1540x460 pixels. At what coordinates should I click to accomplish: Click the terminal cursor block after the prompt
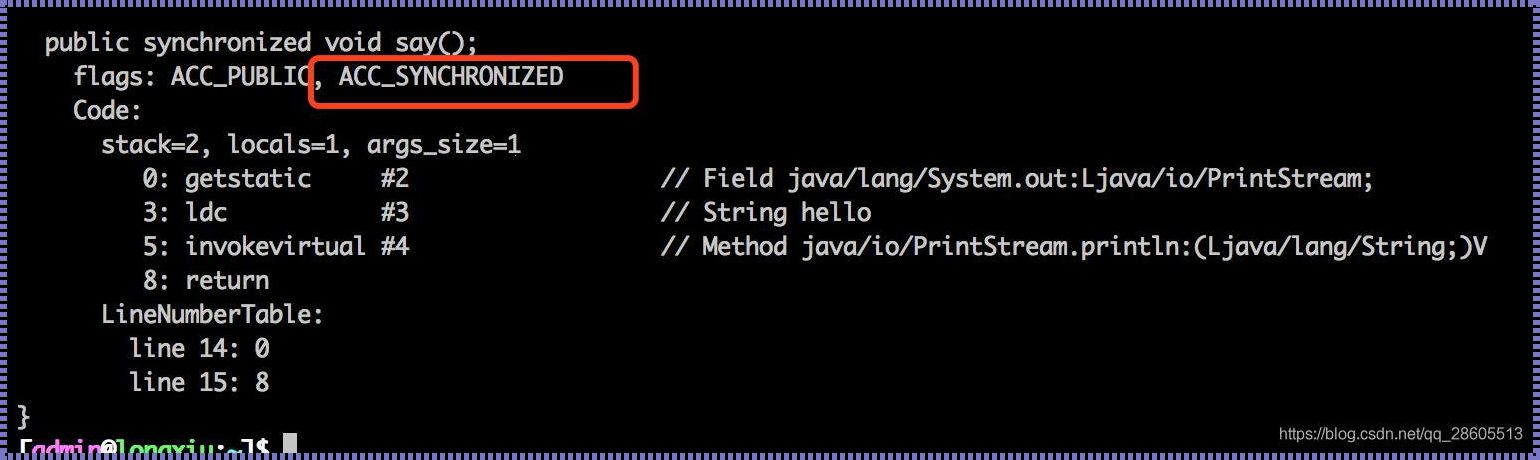click(290, 444)
